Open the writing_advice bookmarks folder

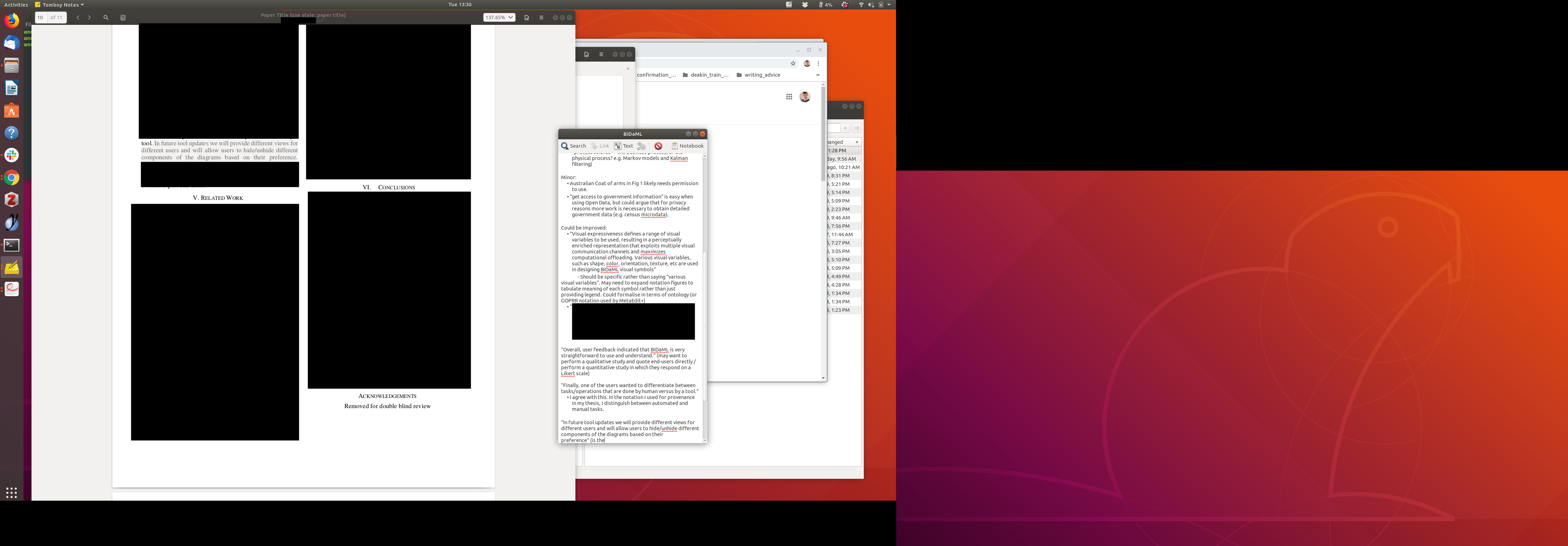[758, 75]
